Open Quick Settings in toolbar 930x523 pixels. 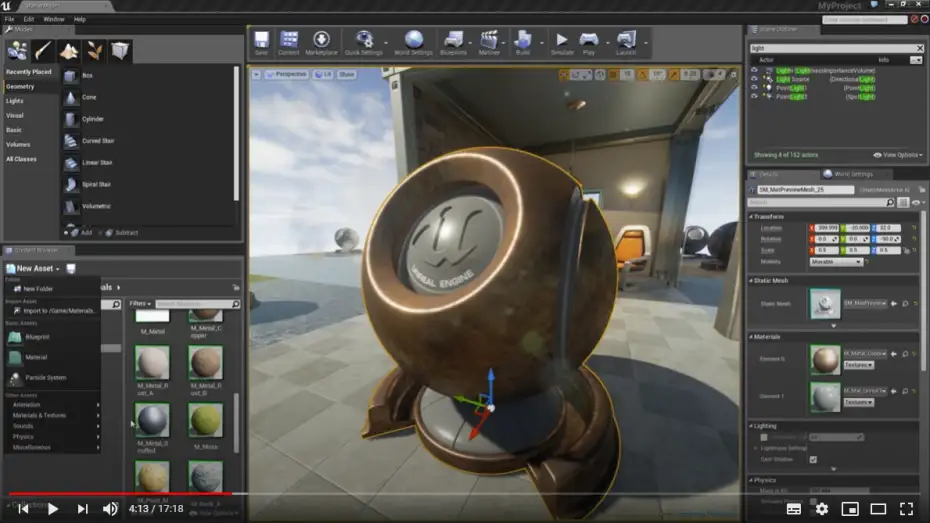[364, 43]
